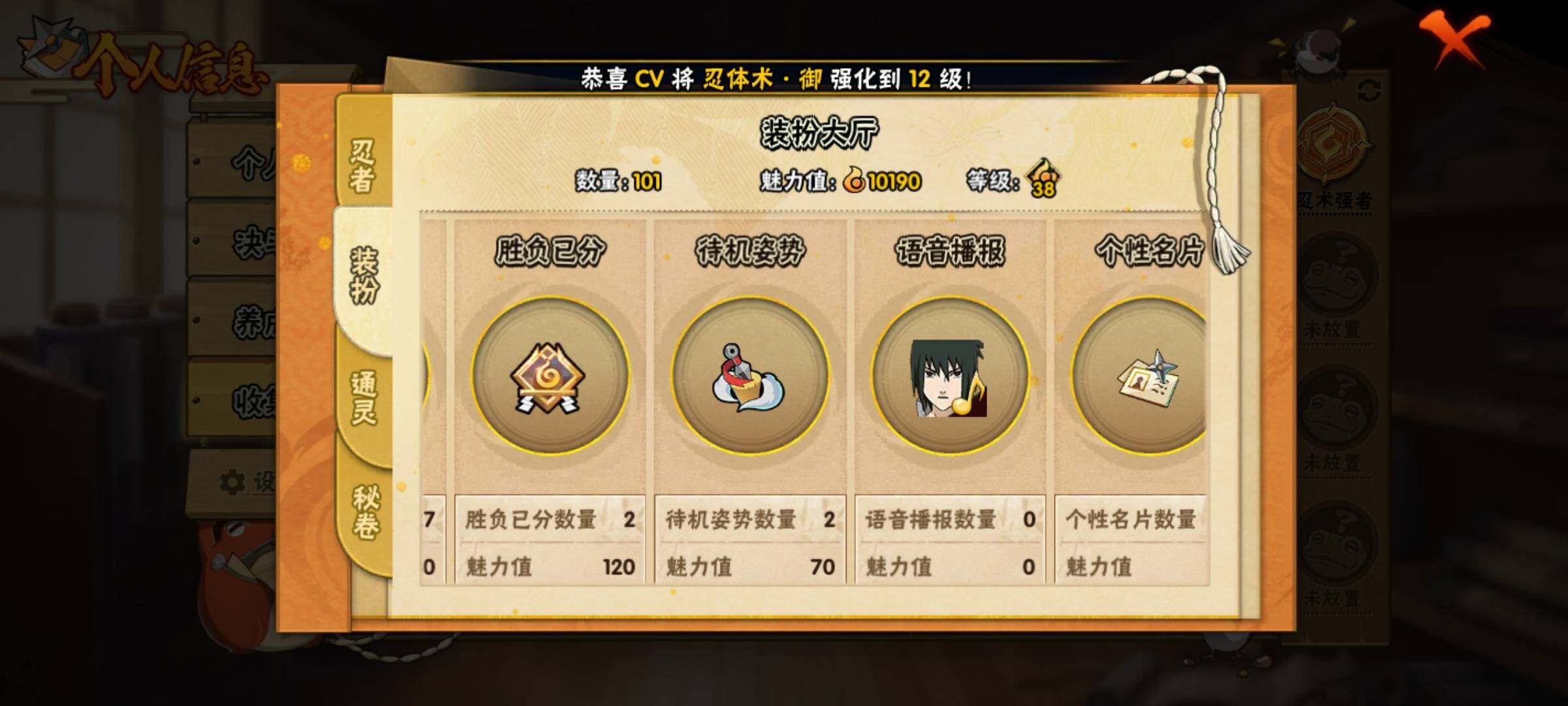Tap the level 38 badge icon
The width and height of the screenshot is (1568, 706).
[x=1043, y=178]
